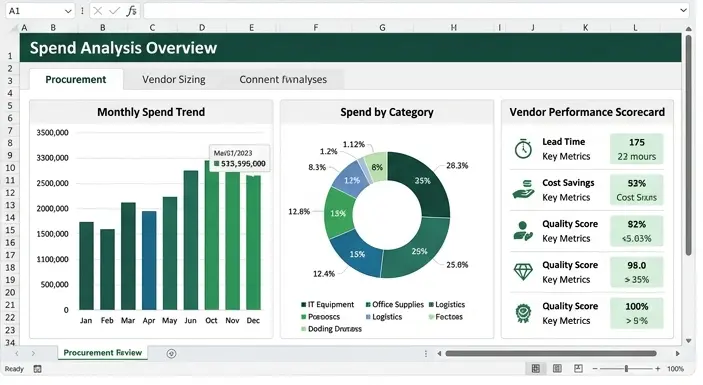Click the person-checkmark Quality Score icon

point(523,231)
